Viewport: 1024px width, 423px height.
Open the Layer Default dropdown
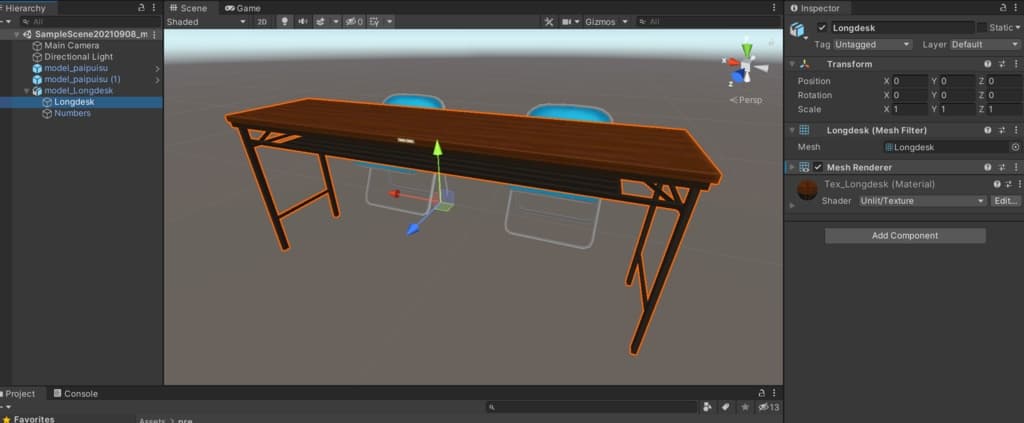tap(985, 44)
